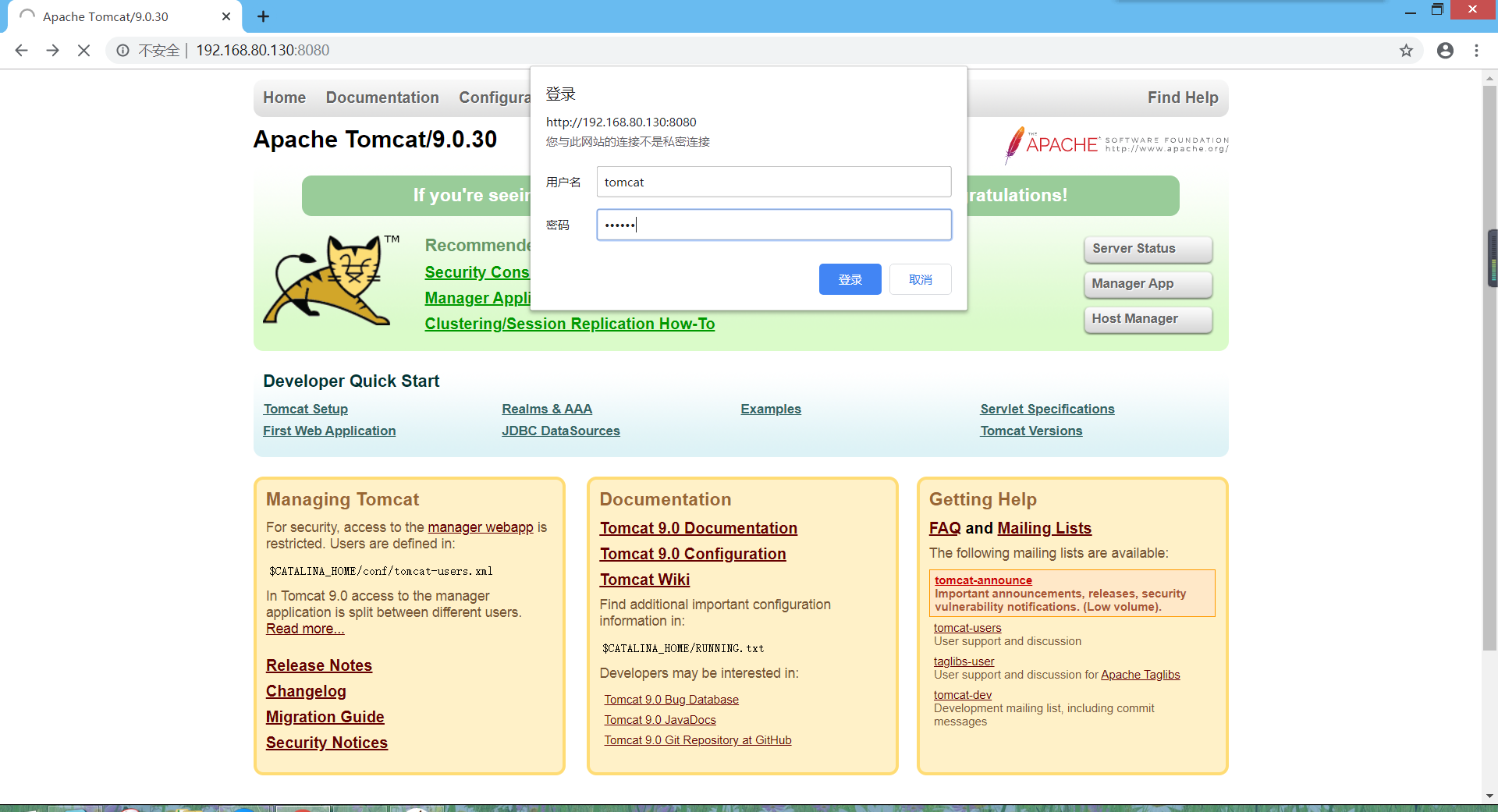Click Find Help in the nav bar

1183,98
